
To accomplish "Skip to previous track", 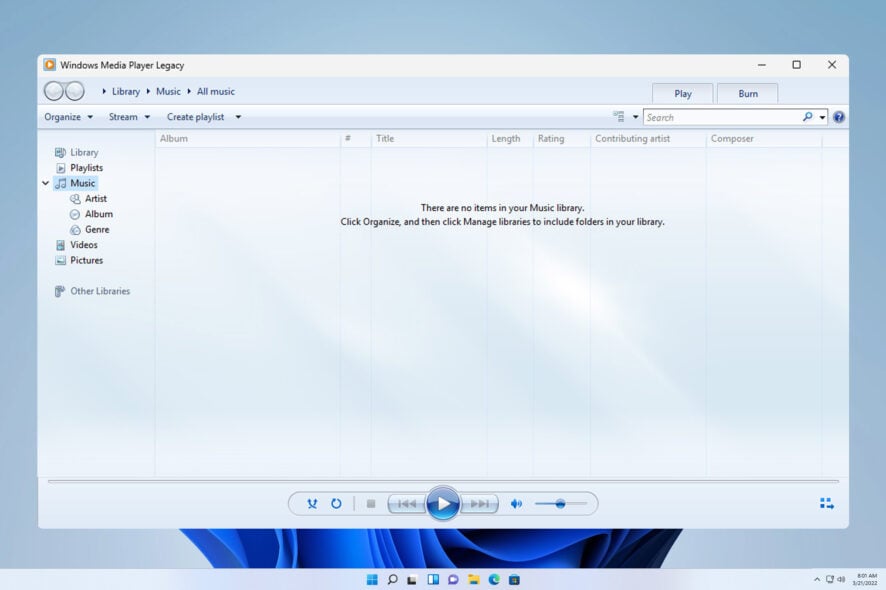I will 406,503.
